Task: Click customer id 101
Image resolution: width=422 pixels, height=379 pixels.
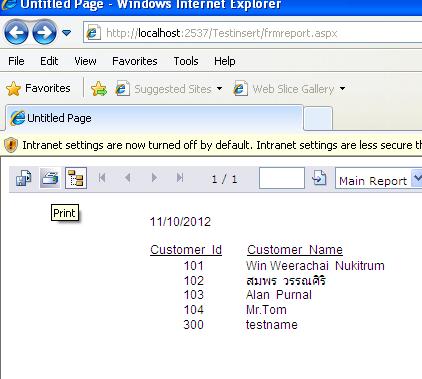Action: coord(194,266)
